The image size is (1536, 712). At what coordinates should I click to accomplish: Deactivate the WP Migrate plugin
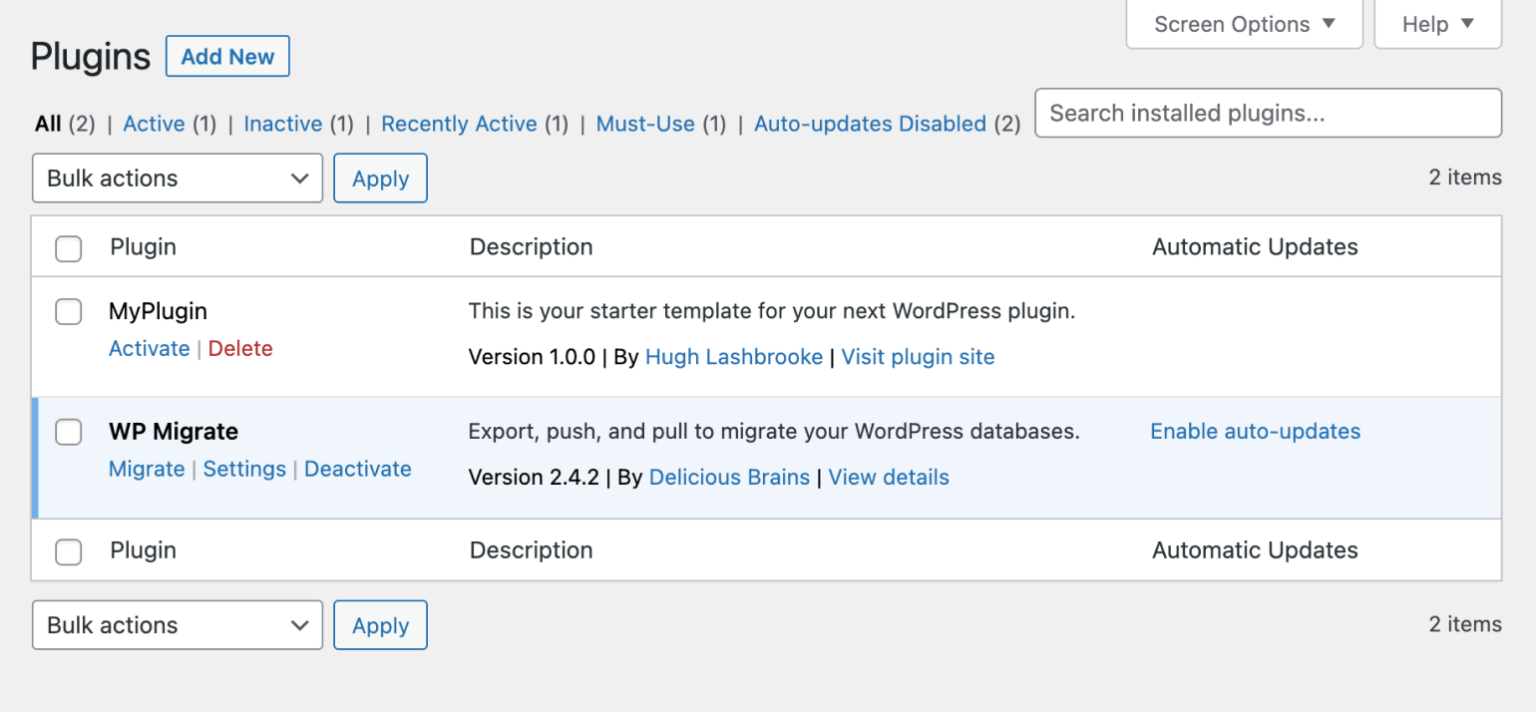[x=358, y=468]
